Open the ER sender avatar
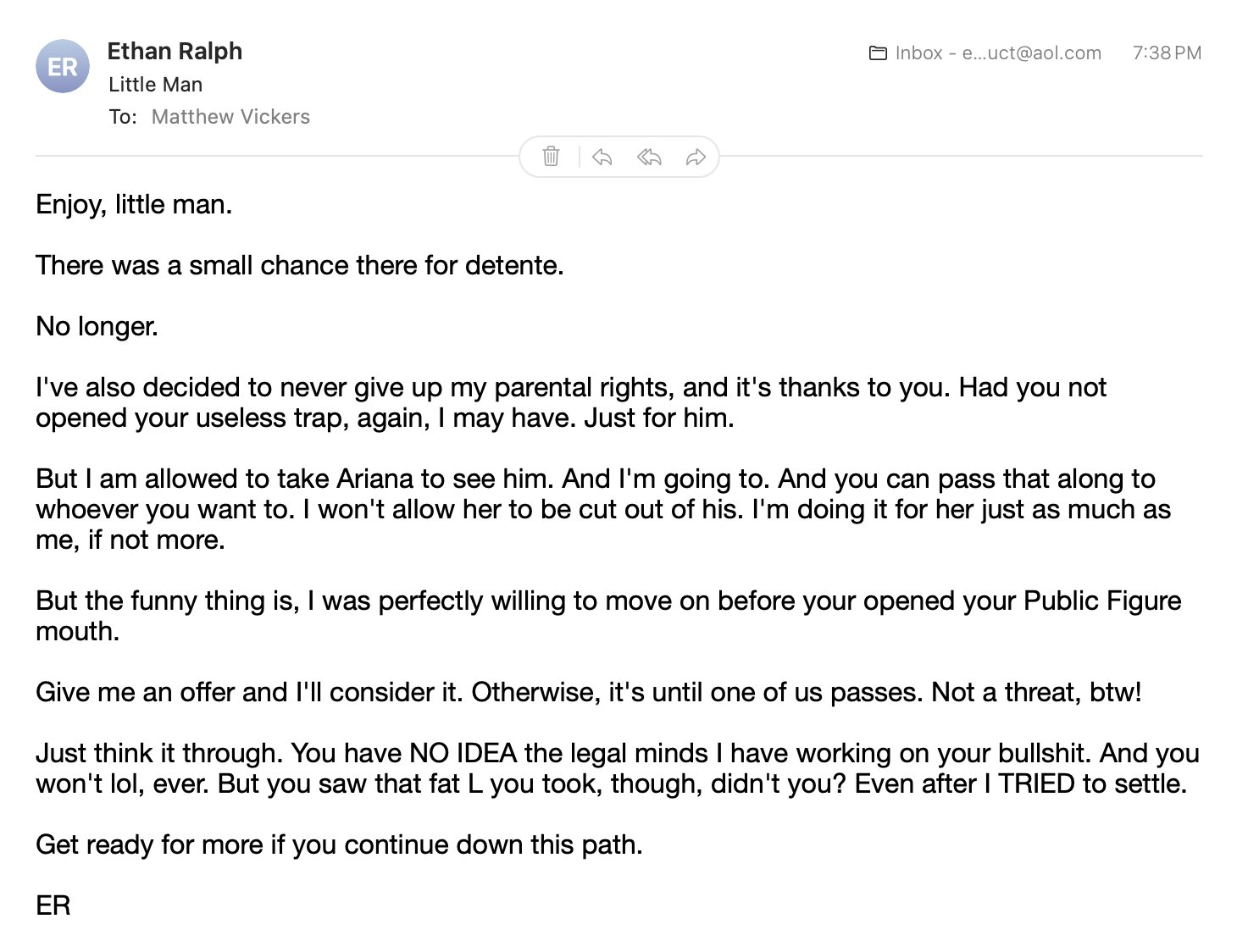Image resolution: width=1237 pixels, height=952 pixels. coord(63,66)
